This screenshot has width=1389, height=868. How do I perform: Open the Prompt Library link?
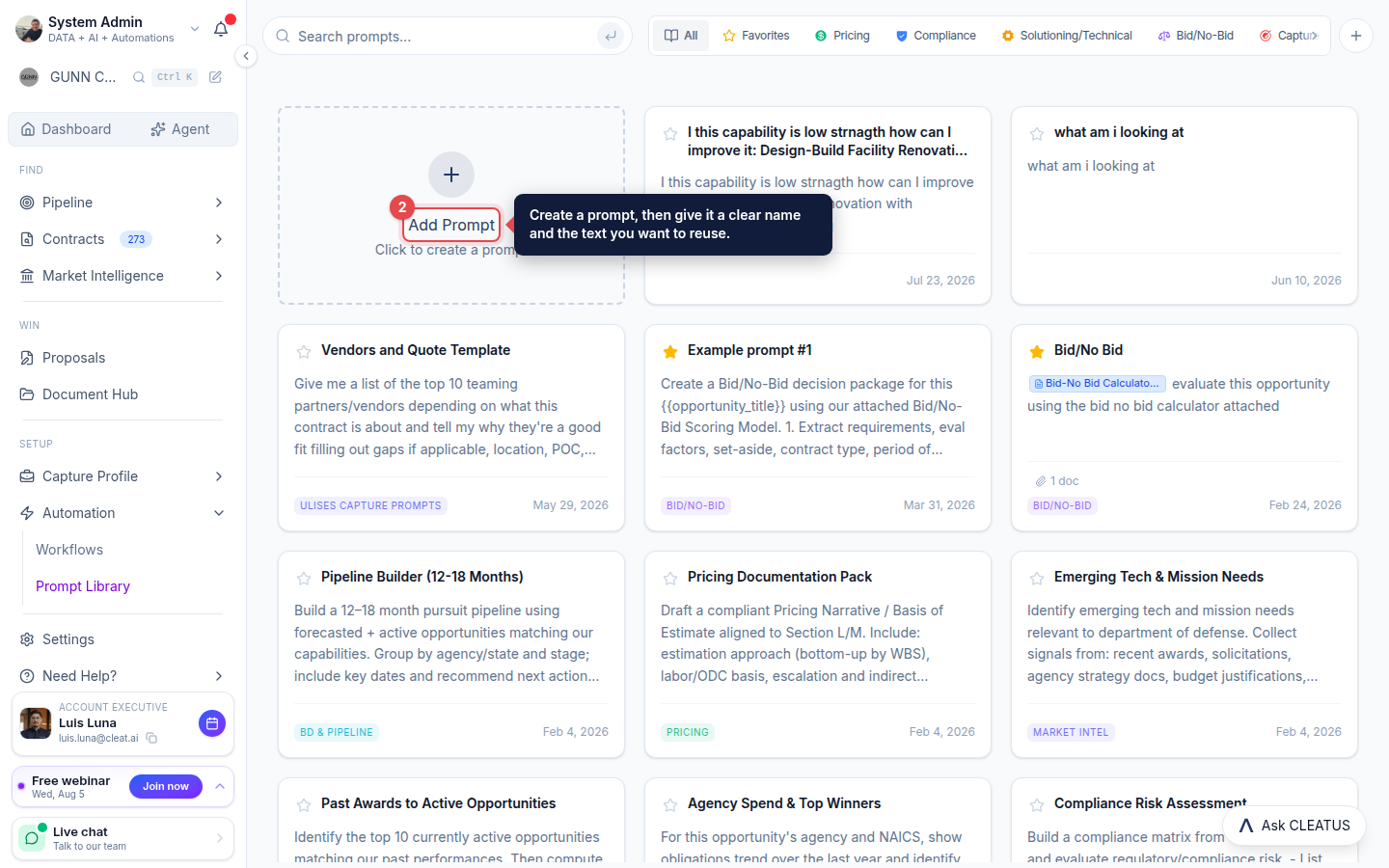pyautogui.click(x=83, y=586)
